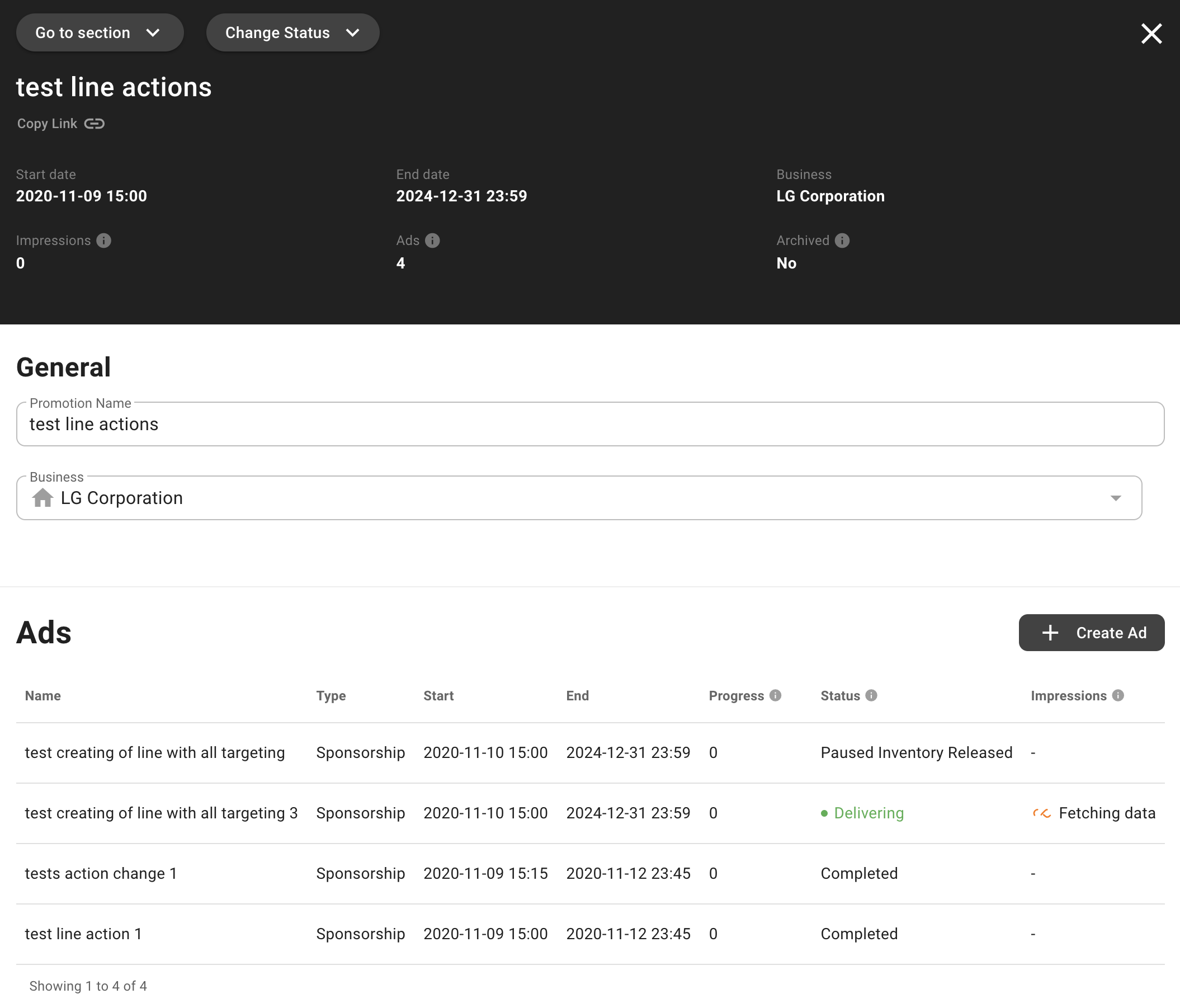Click the Impressions column info icon in table
Viewport: 1180px width, 1008px height.
(1117, 695)
